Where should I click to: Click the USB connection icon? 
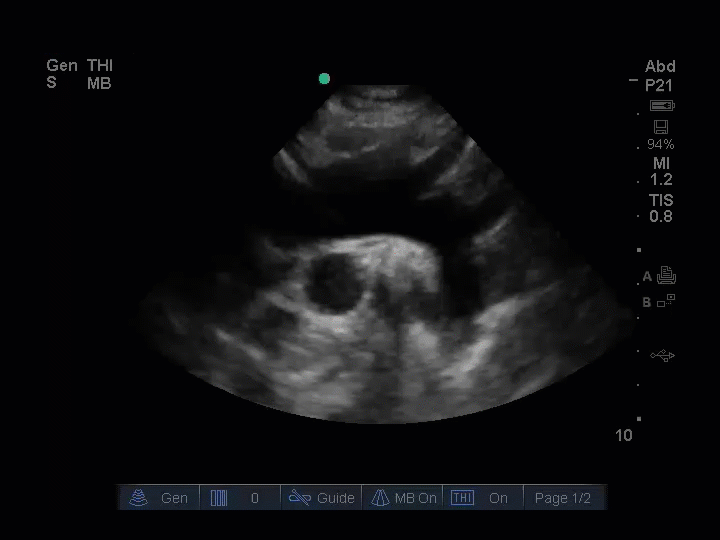662,355
